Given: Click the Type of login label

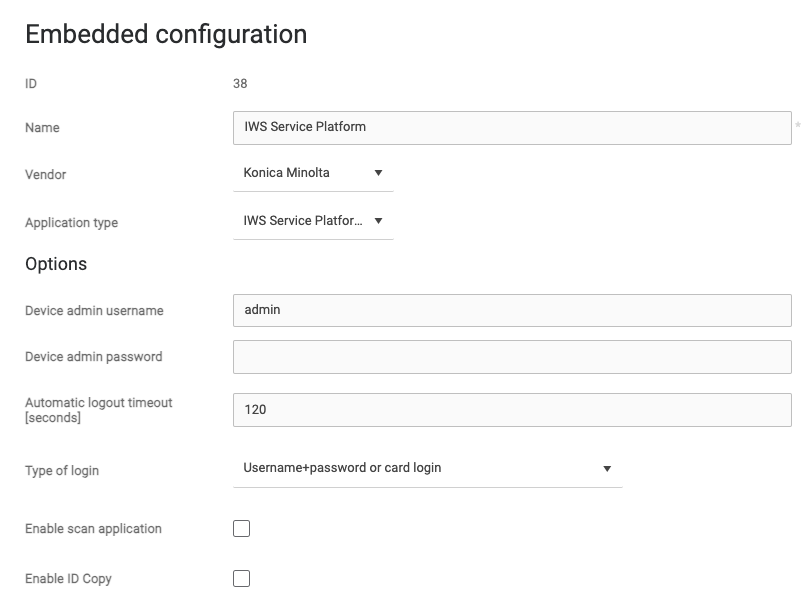Looking at the screenshot, I should (62, 471).
